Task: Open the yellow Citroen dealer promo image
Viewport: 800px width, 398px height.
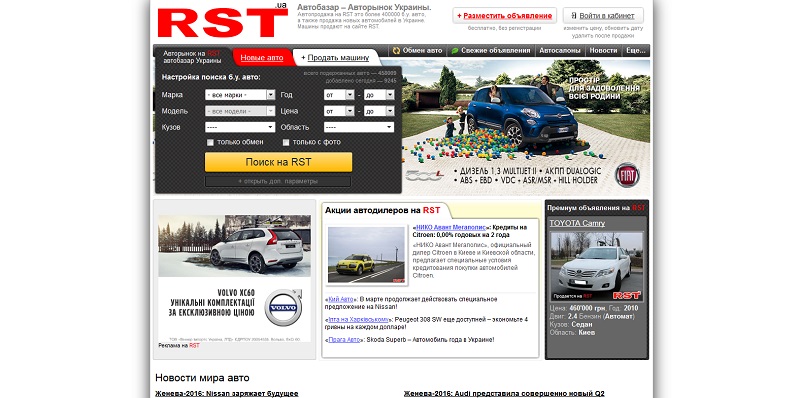Action: (366, 255)
